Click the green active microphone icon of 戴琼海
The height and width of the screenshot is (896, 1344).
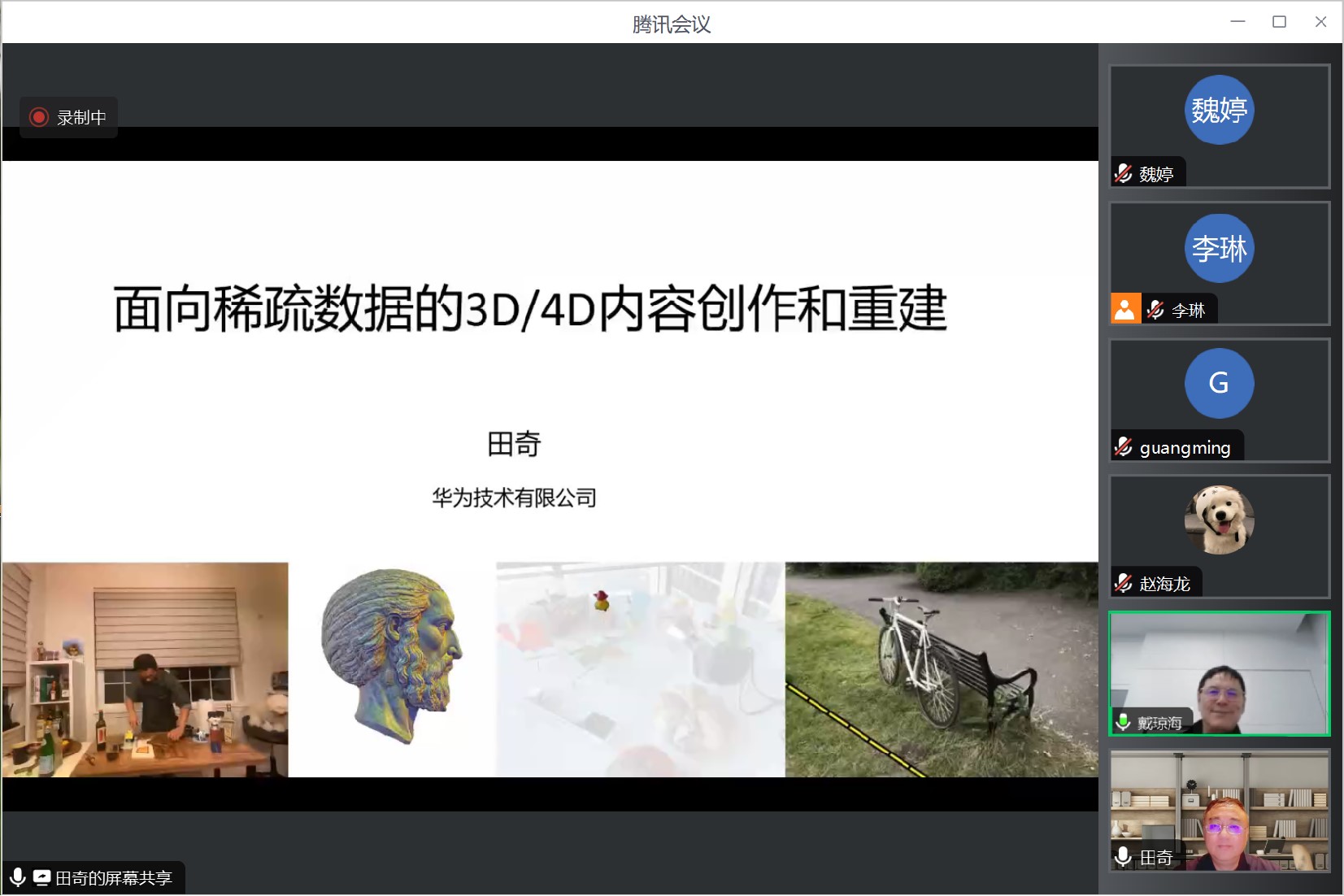1124,722
